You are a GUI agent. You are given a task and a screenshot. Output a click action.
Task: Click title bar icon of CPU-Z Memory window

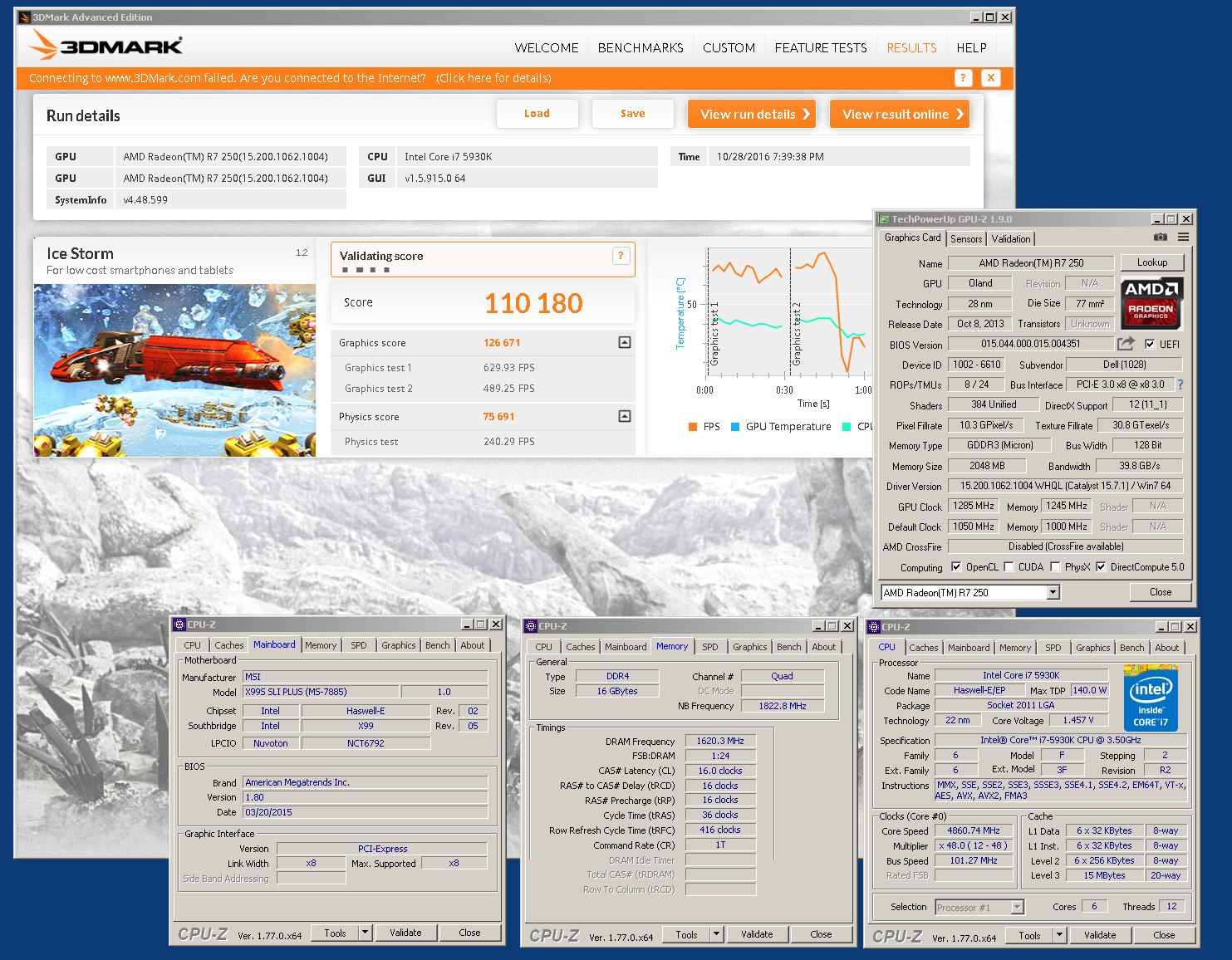point(531,626)
